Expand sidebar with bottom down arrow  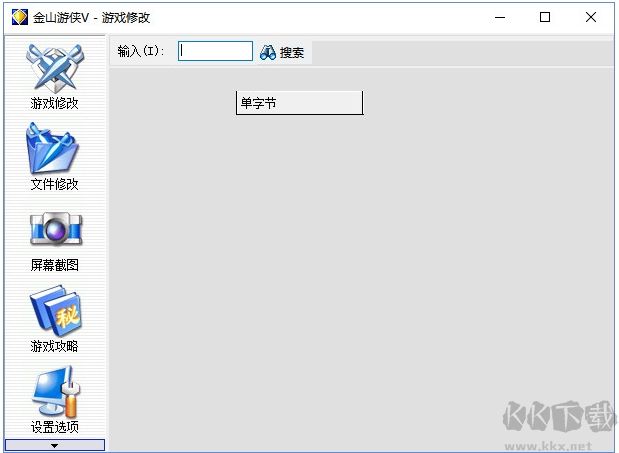pos(55,445)
